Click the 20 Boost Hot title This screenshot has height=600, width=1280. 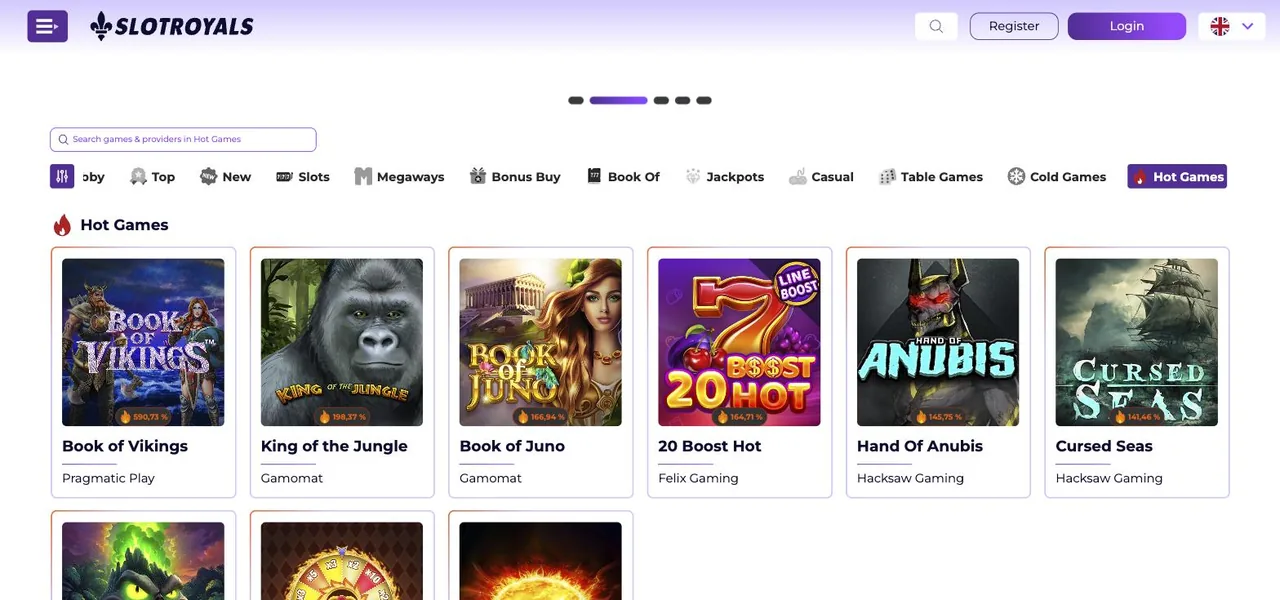point(710,446)
